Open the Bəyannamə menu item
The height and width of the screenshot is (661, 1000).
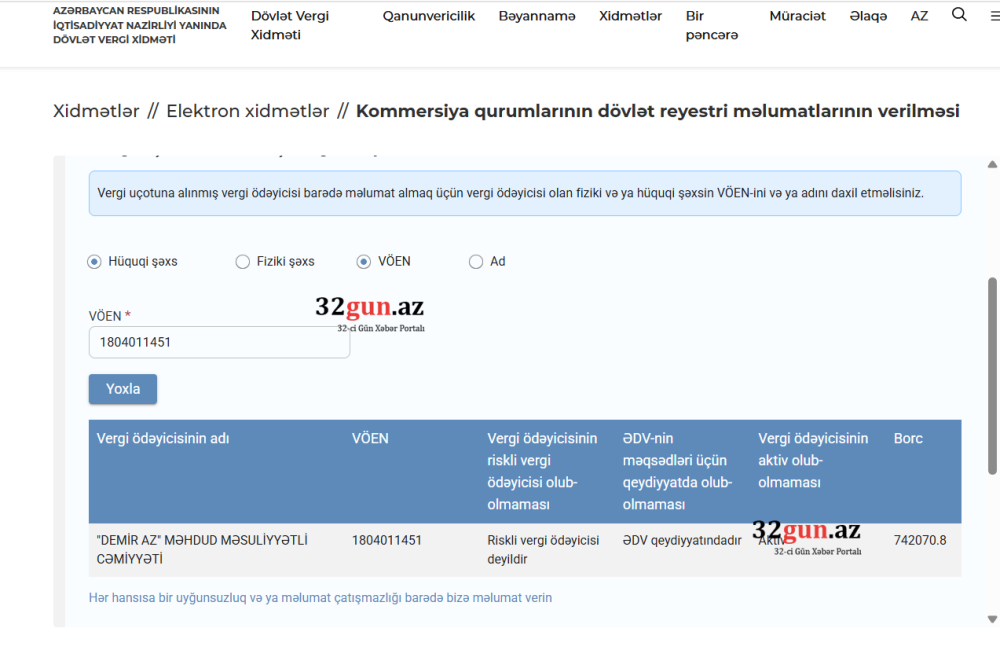[537, 16]
